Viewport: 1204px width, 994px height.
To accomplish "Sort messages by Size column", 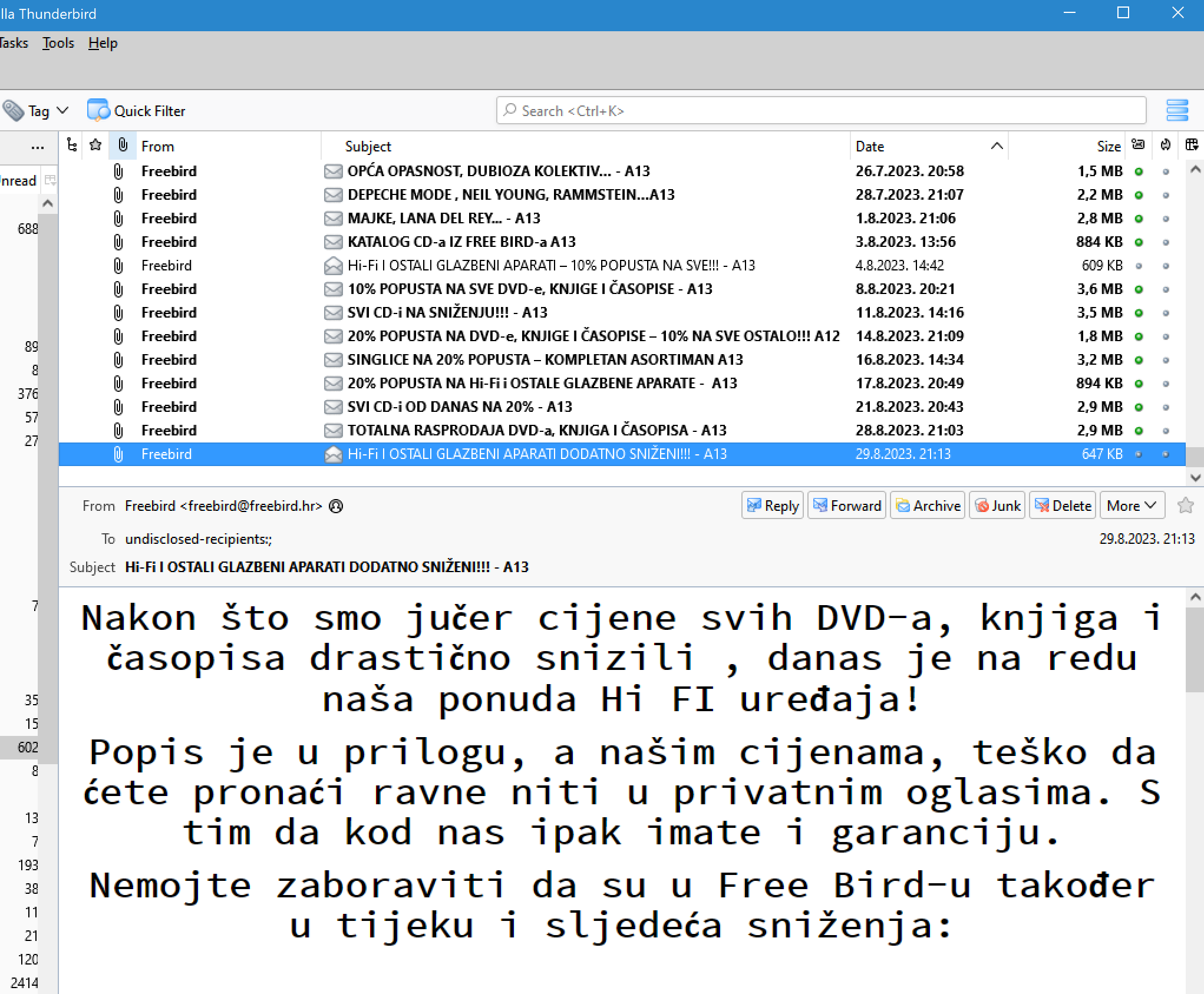I will 1067,146.
